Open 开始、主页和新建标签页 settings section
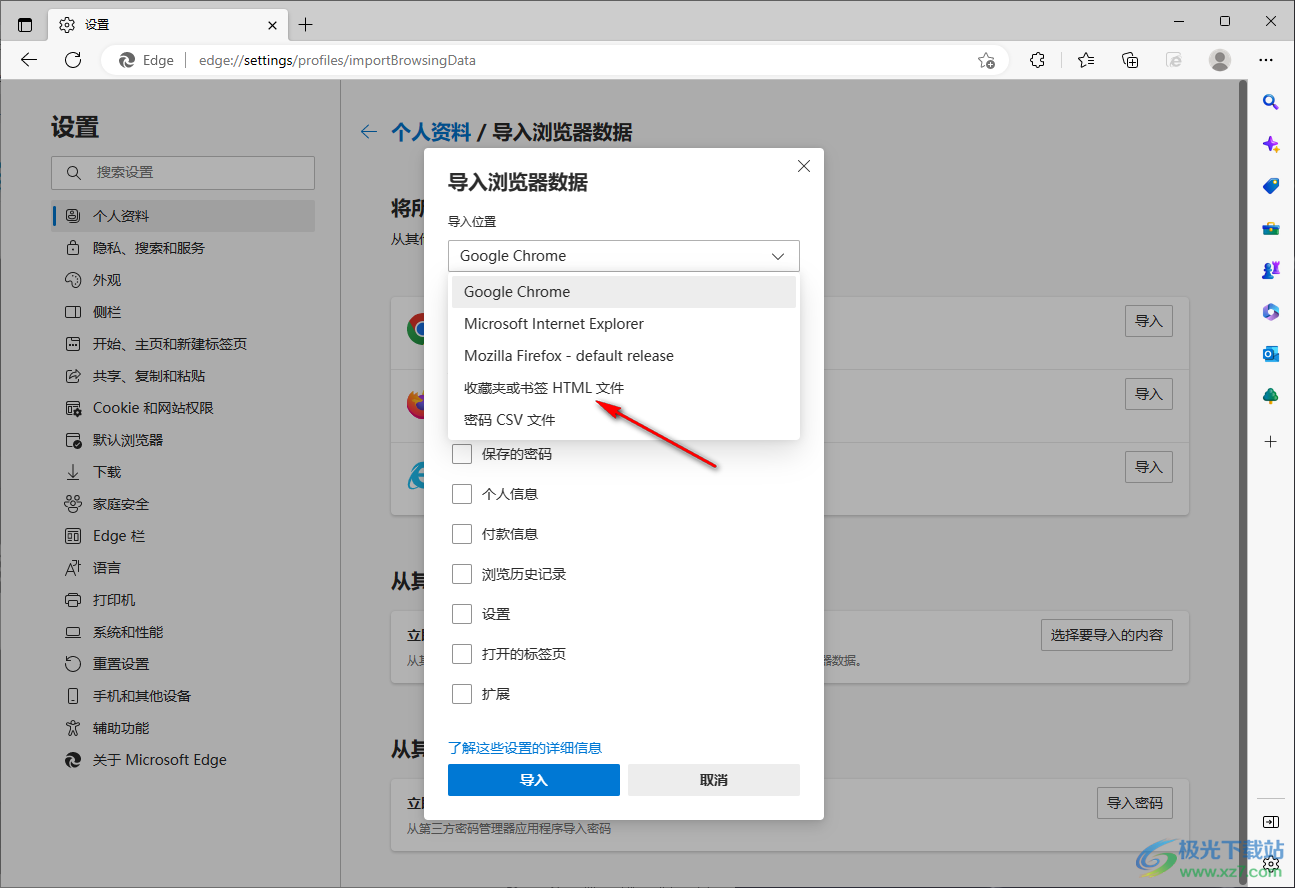 183,344
